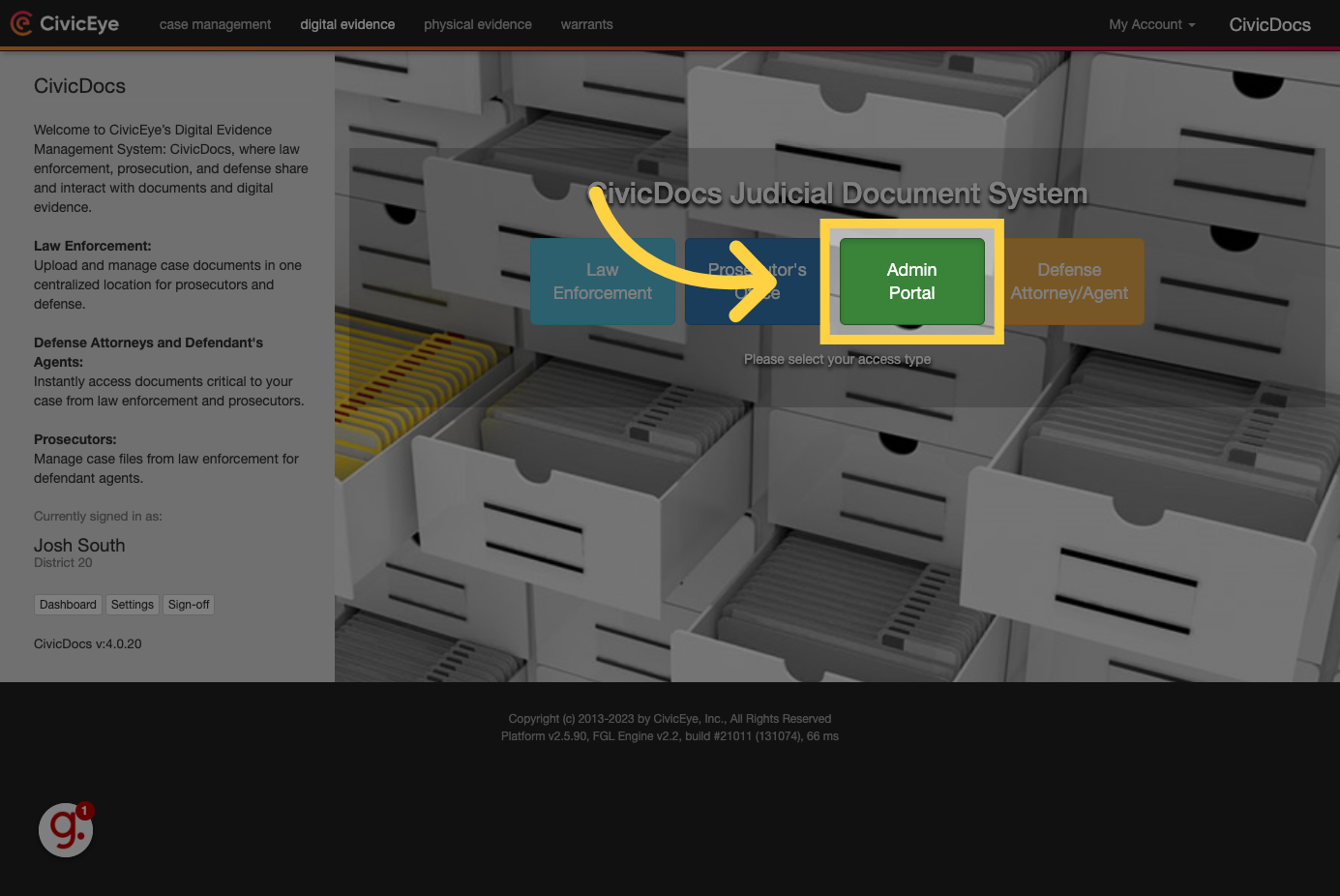Navigate to physical evidence
Screen dimensions: 1340x896
click(x=477, y=24)
